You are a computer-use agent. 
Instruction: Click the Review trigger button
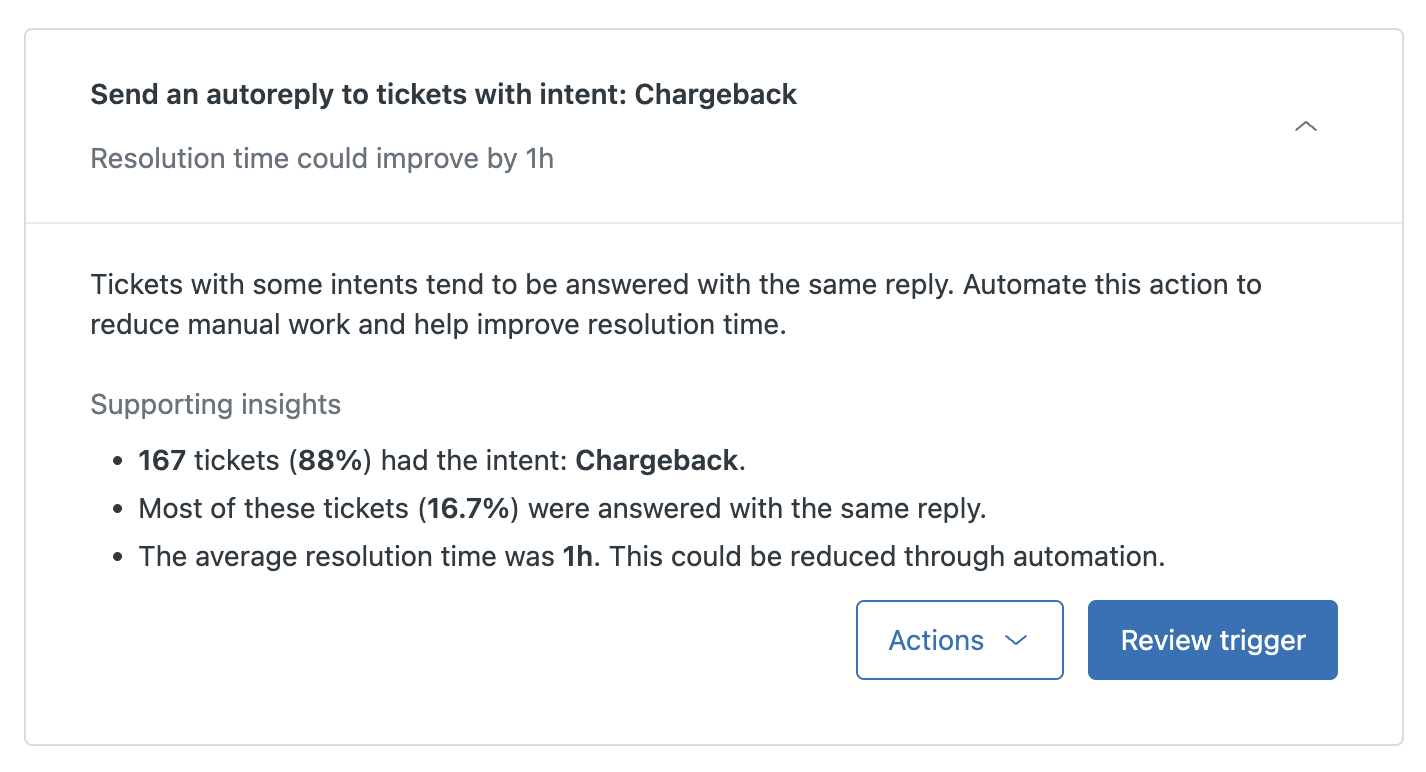(x=1213, y=640)
